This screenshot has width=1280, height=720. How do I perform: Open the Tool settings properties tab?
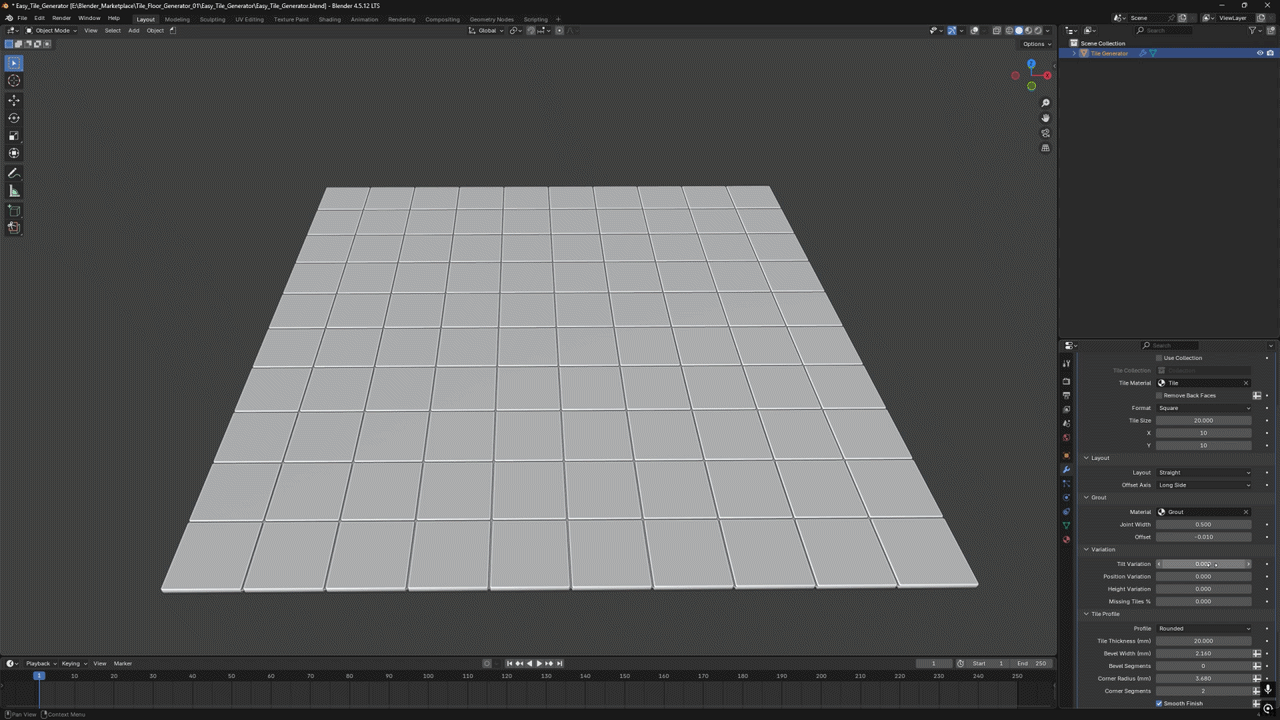point(1066,363)
